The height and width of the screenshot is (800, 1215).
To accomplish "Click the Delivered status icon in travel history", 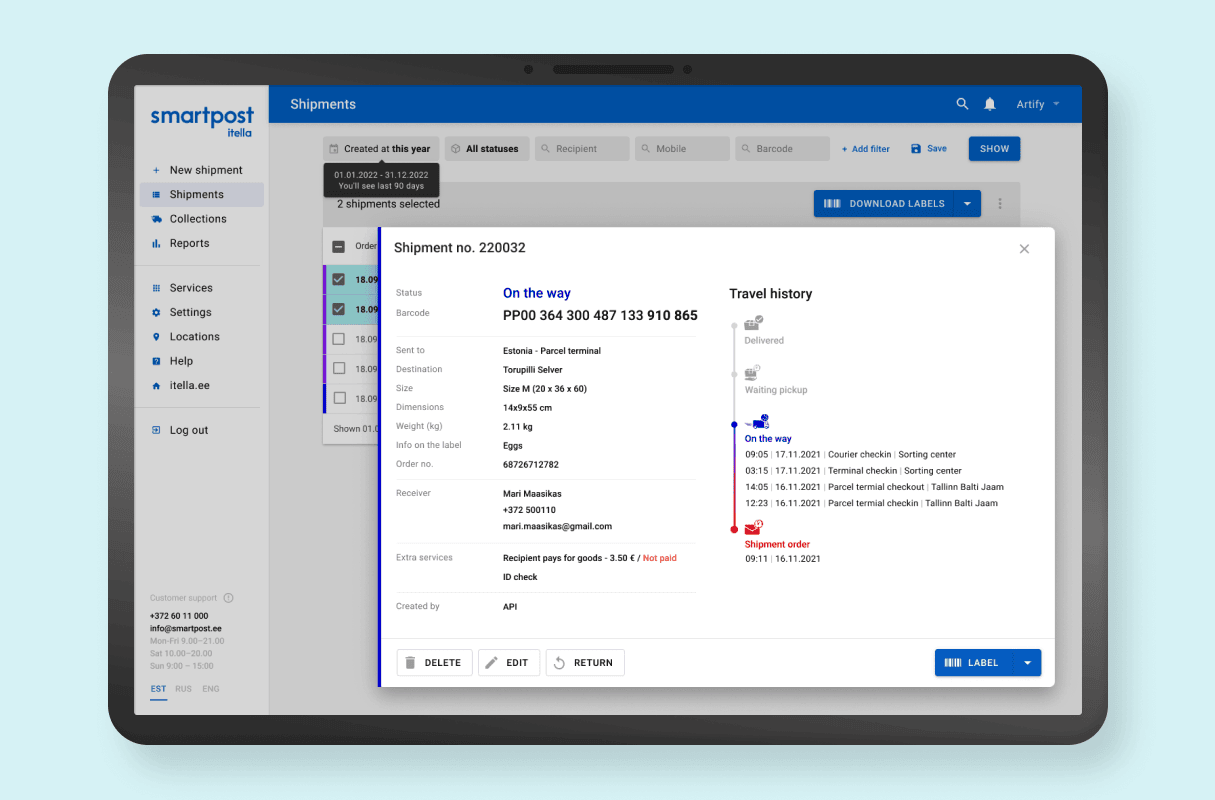I will click(x=754, y=323).
